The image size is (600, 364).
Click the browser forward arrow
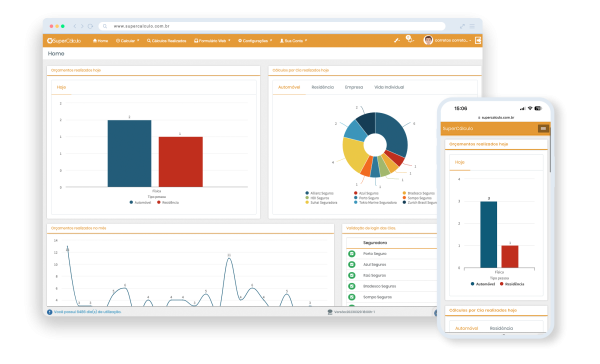coord(82,26)
